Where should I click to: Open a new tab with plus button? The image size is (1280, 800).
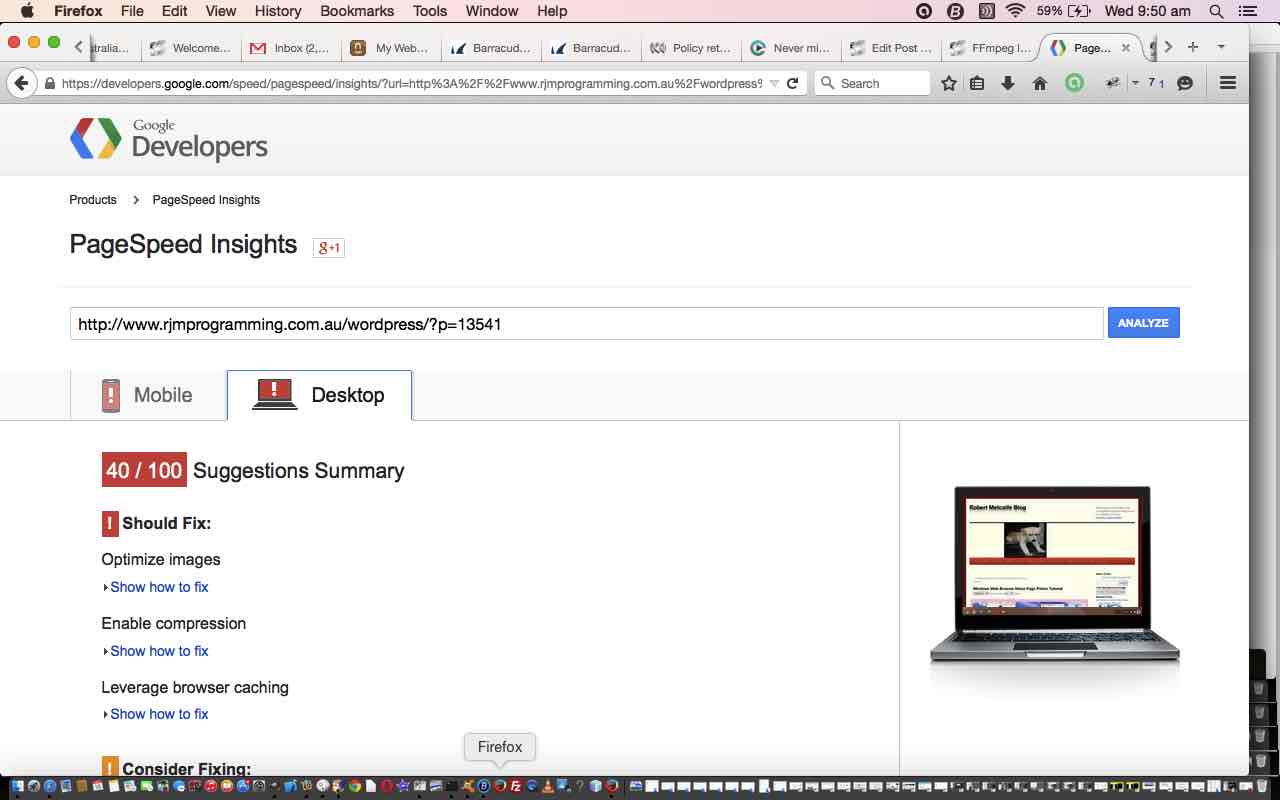[x=1193, y=47]
